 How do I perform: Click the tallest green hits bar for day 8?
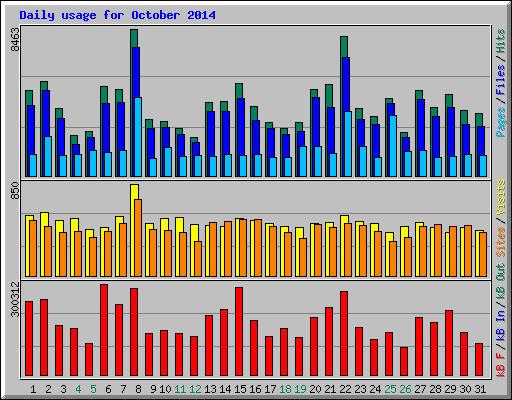[134, 38]
